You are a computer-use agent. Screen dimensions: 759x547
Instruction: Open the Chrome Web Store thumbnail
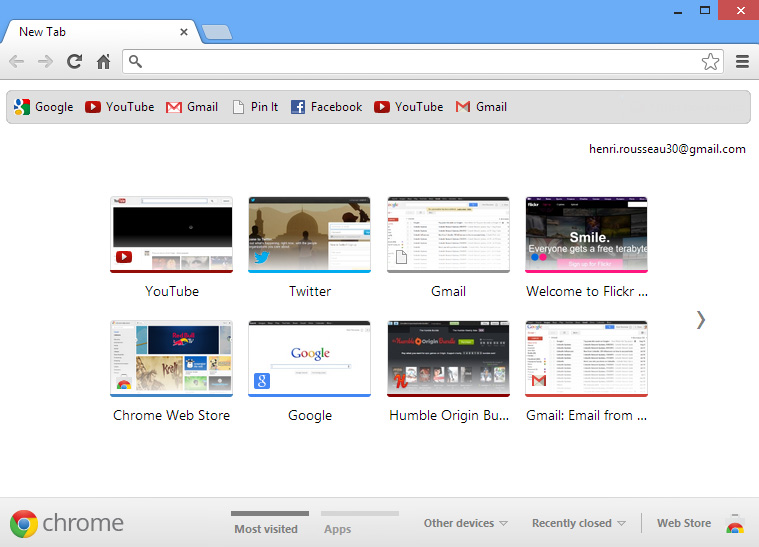(x=171, y=359)
